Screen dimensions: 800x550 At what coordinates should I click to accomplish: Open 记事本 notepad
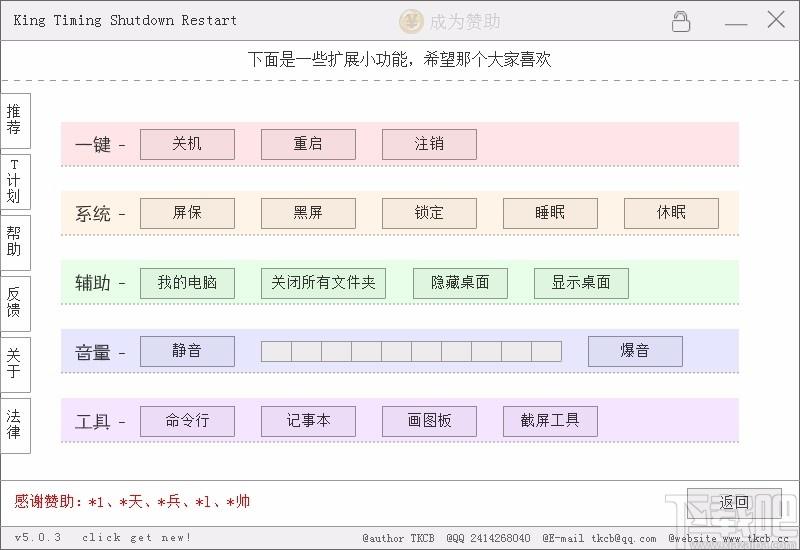point(308,421)
